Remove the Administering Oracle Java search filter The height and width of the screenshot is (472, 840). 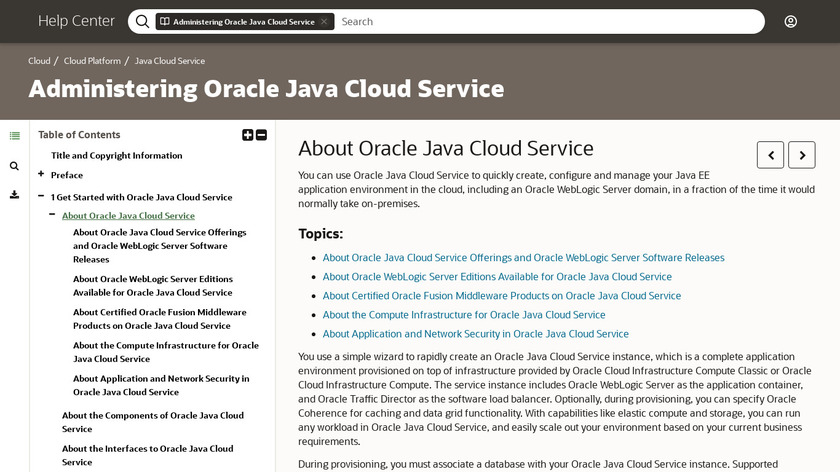[x=324, y=21]
